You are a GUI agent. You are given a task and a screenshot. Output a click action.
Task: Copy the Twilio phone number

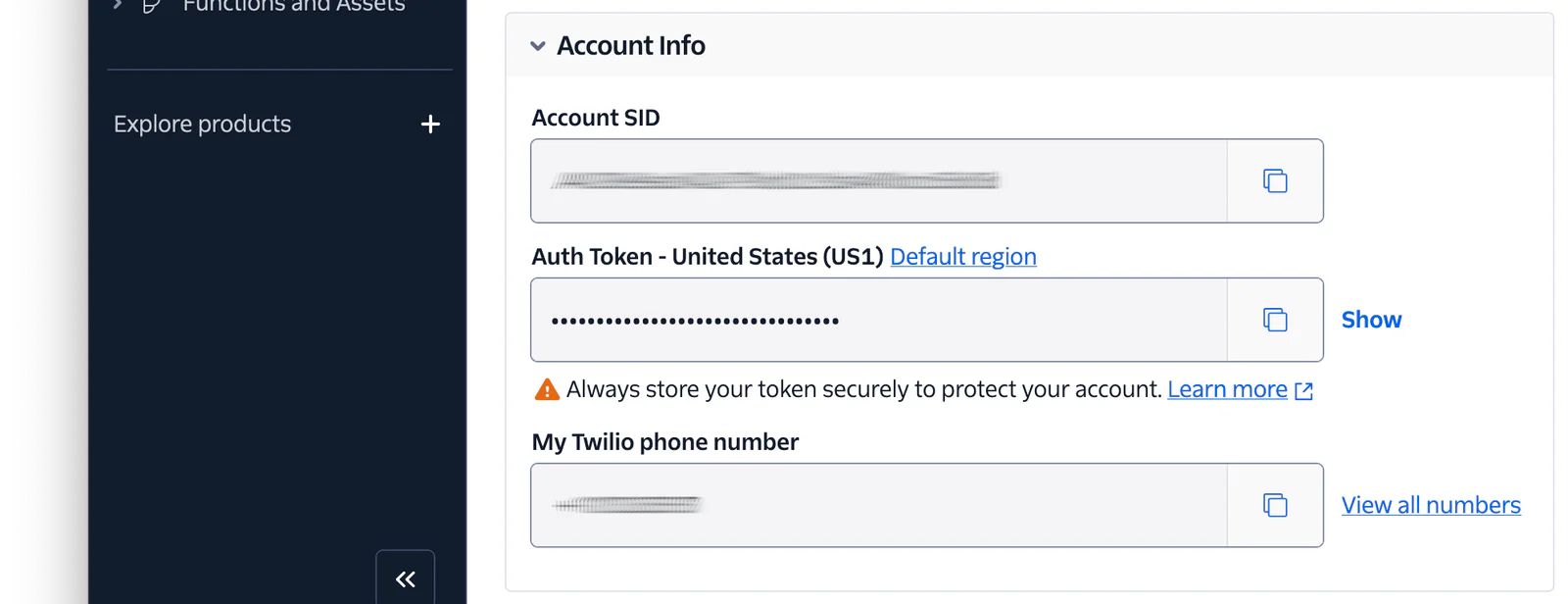pos(1273,504)
